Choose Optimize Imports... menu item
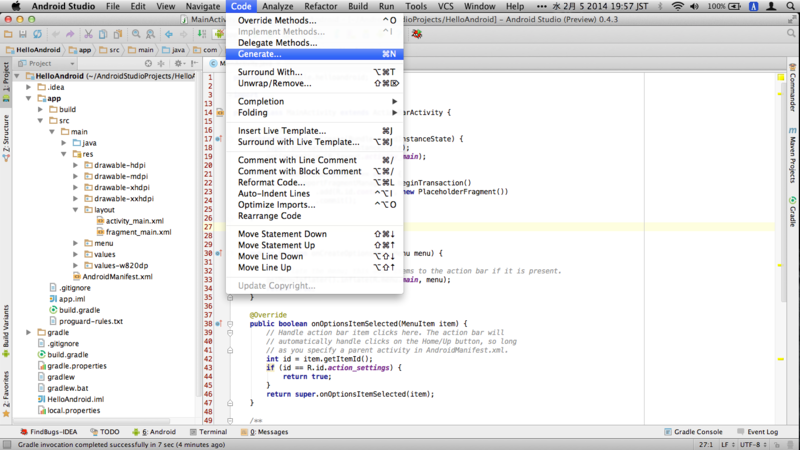Screen dimensions: 800x450 (x=314, y=205)
